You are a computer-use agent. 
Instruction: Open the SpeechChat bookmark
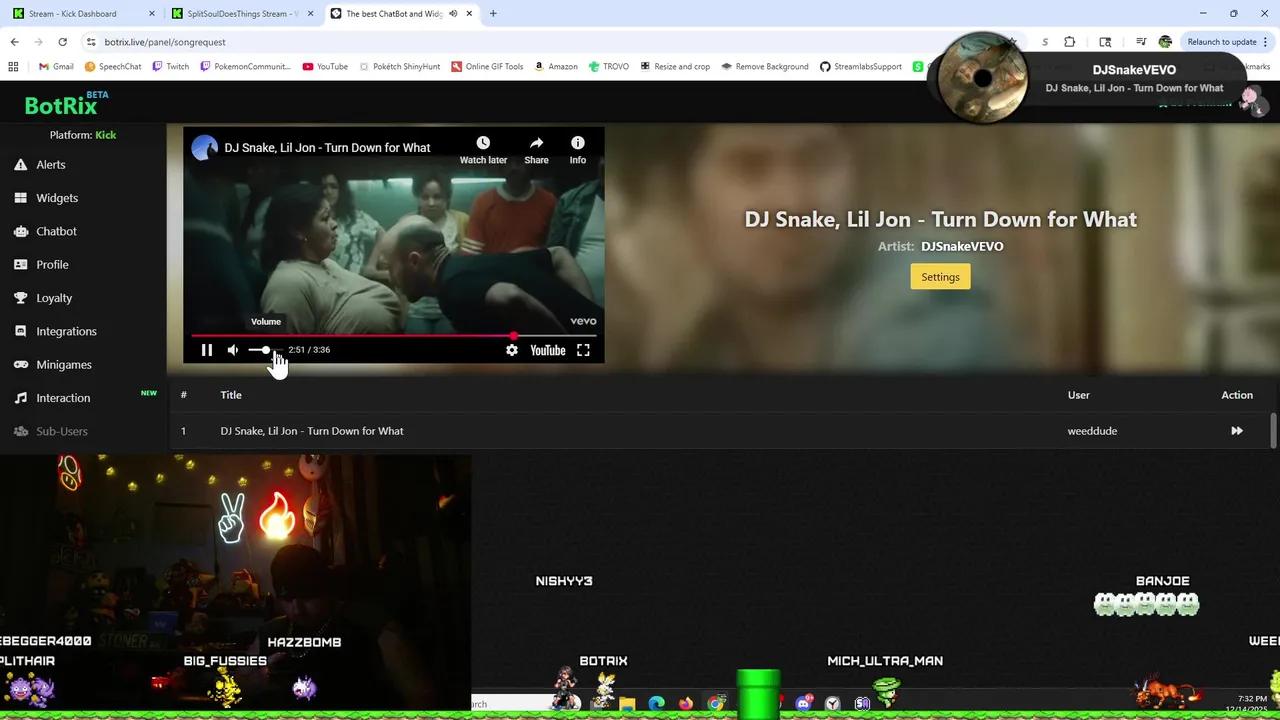click(113, 67)
